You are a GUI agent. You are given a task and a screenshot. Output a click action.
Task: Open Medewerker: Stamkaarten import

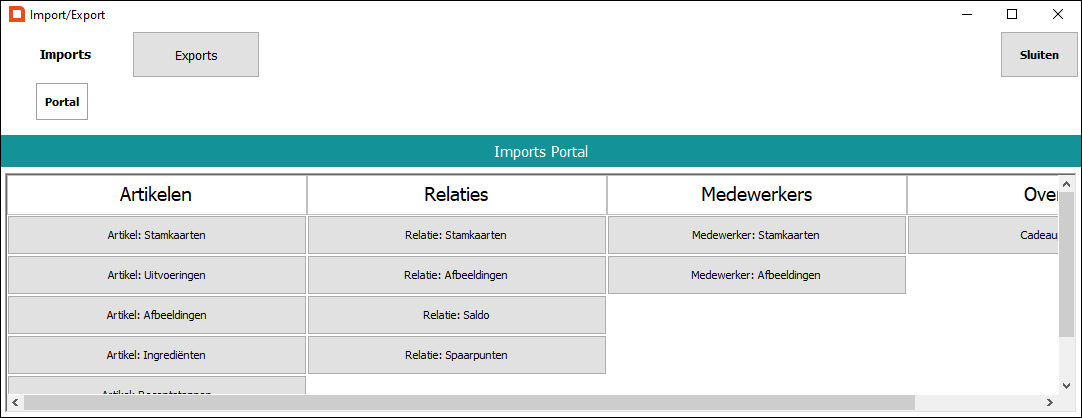[757, 235]
